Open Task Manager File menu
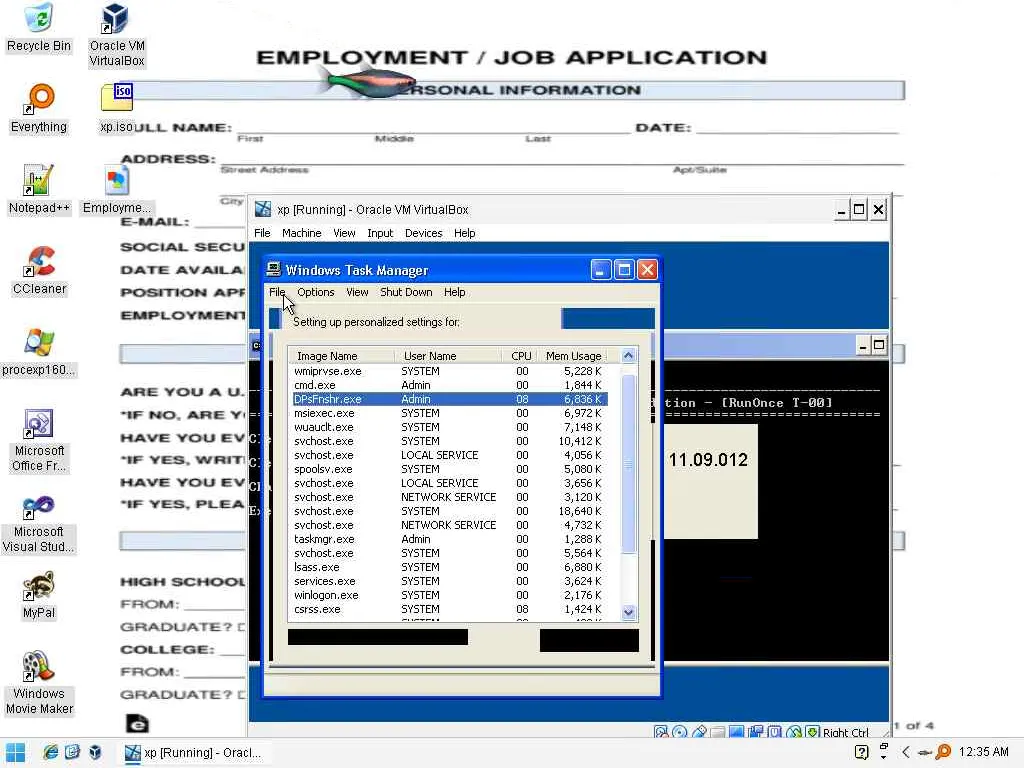 [x=277, y=292]
